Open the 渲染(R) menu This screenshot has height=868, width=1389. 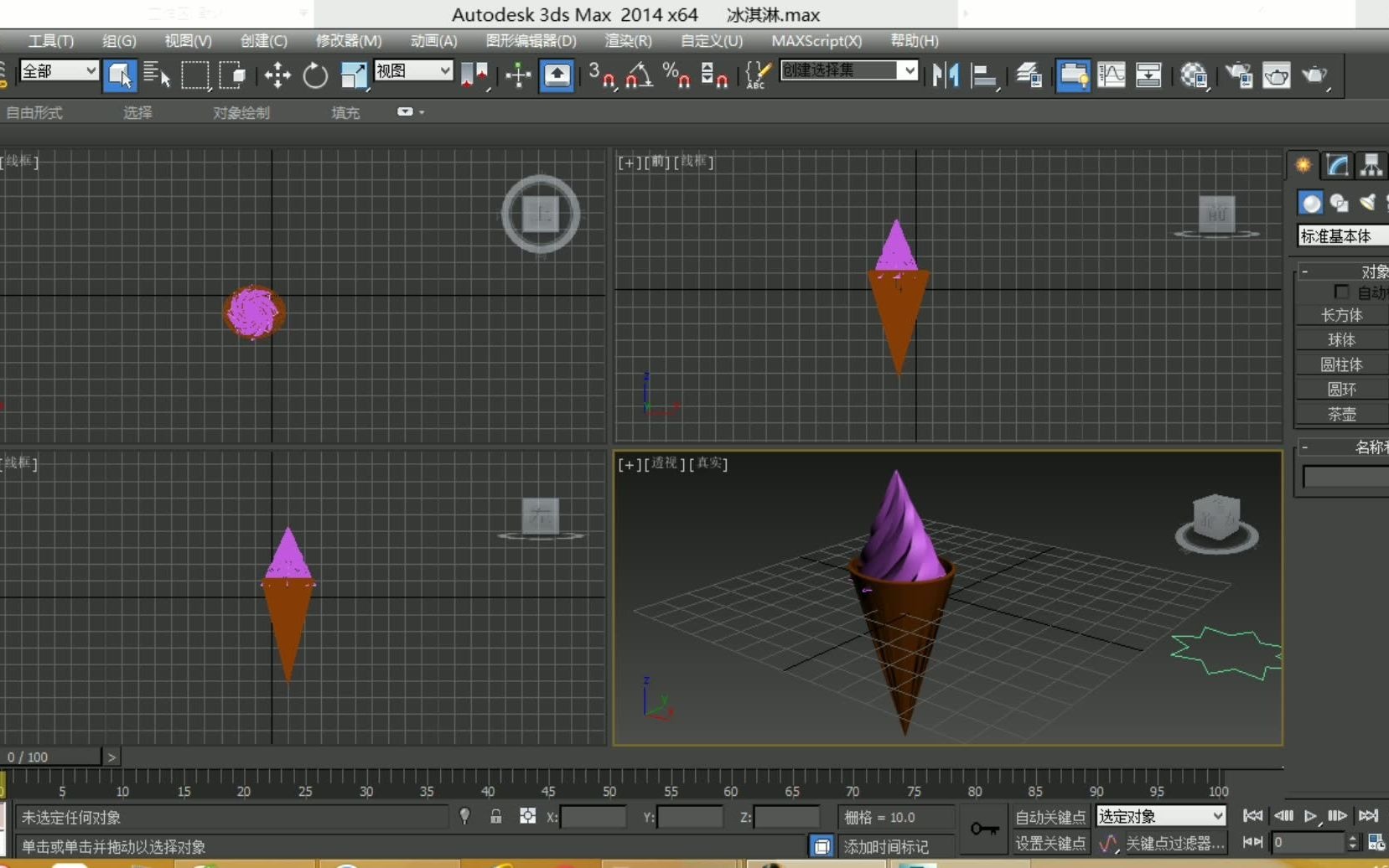coord(628,40)
